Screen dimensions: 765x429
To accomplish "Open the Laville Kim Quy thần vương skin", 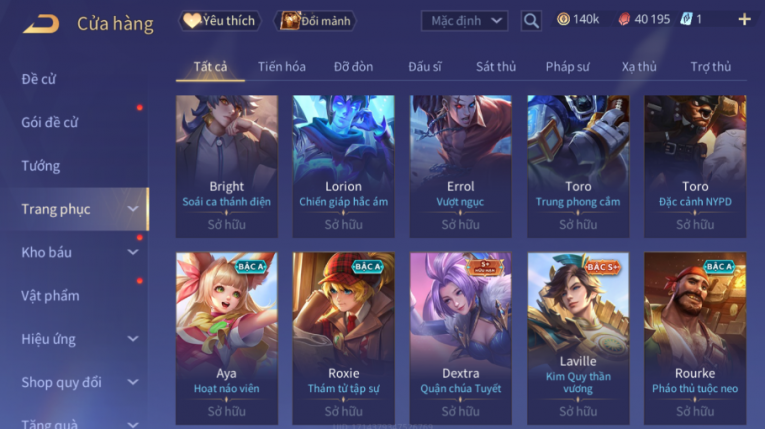I will 578,338.
